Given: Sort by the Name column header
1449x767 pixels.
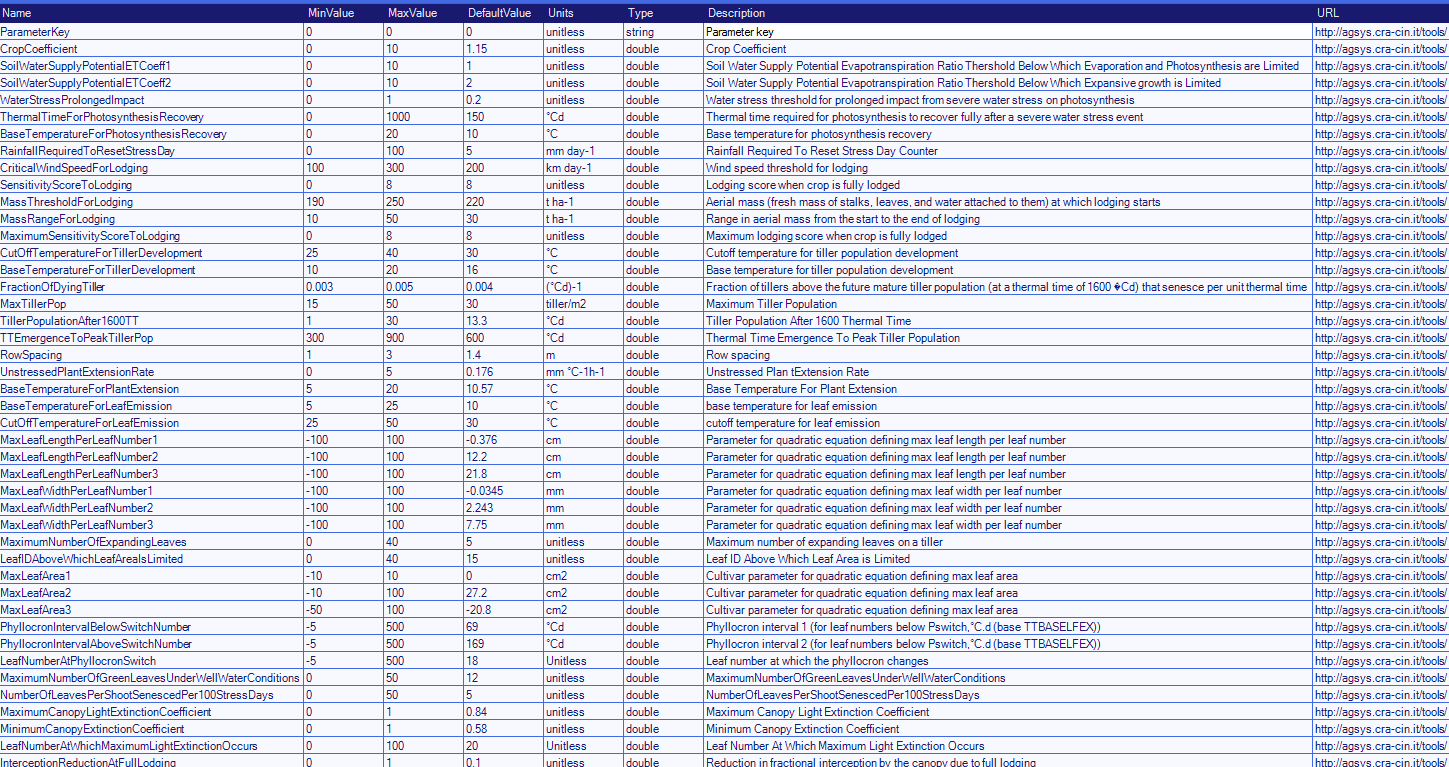Looking at the screenshot, I should 152,13.
